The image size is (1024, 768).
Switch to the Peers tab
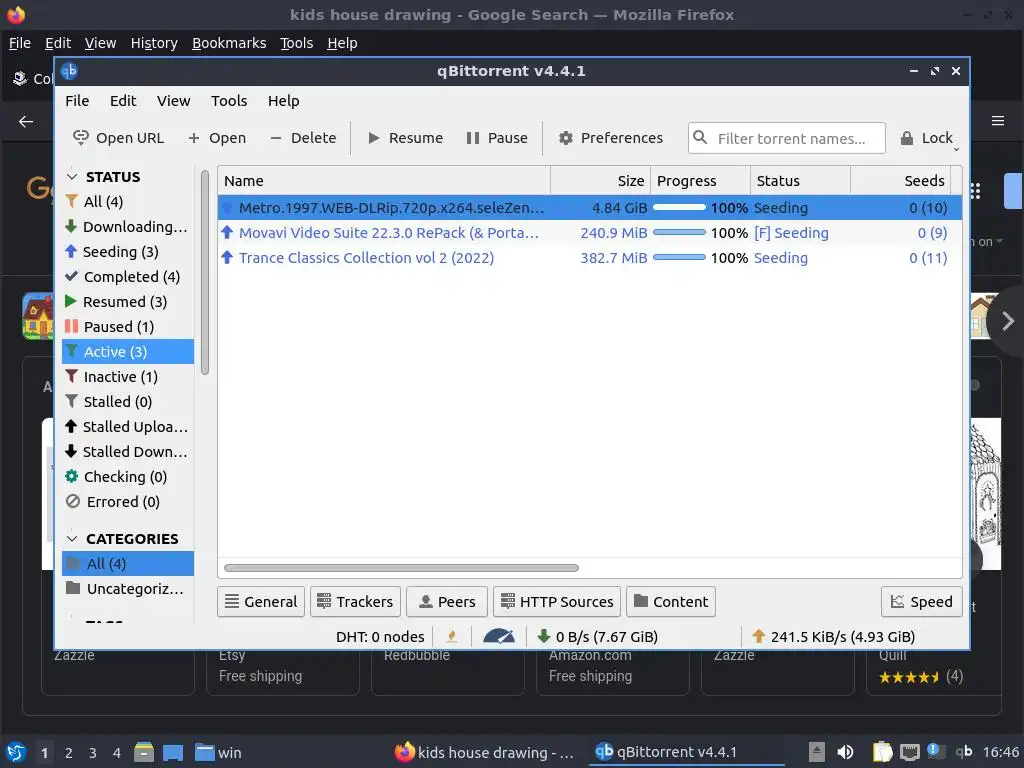click(x=447, y=601)
